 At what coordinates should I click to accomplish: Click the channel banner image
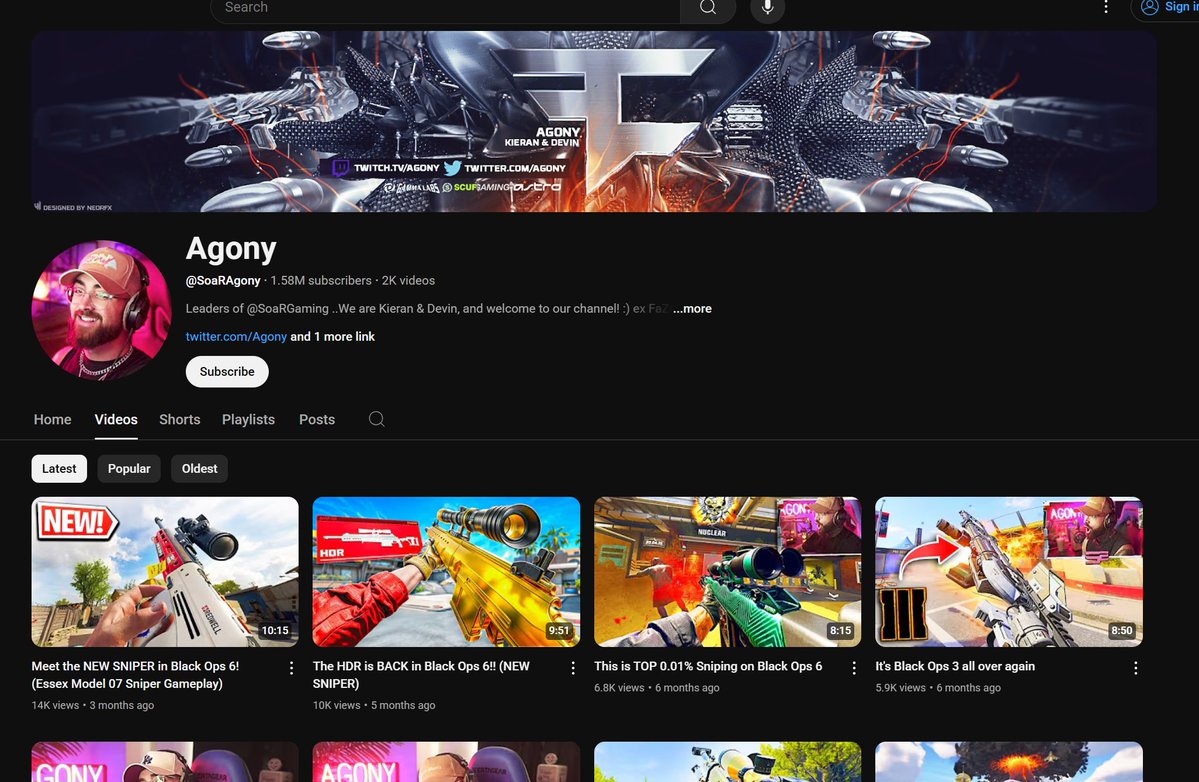click(593, 121)
